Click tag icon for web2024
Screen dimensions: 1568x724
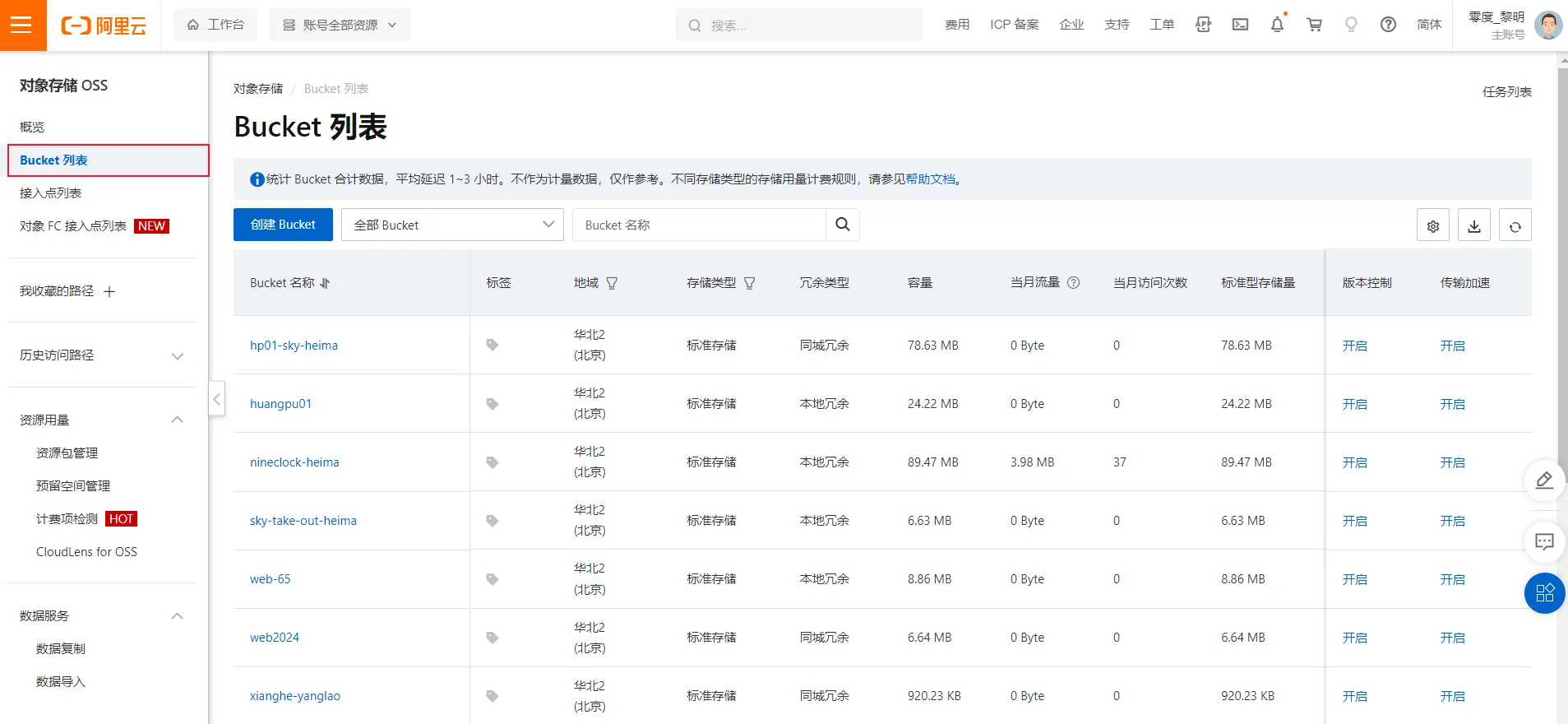pos(493,638)
